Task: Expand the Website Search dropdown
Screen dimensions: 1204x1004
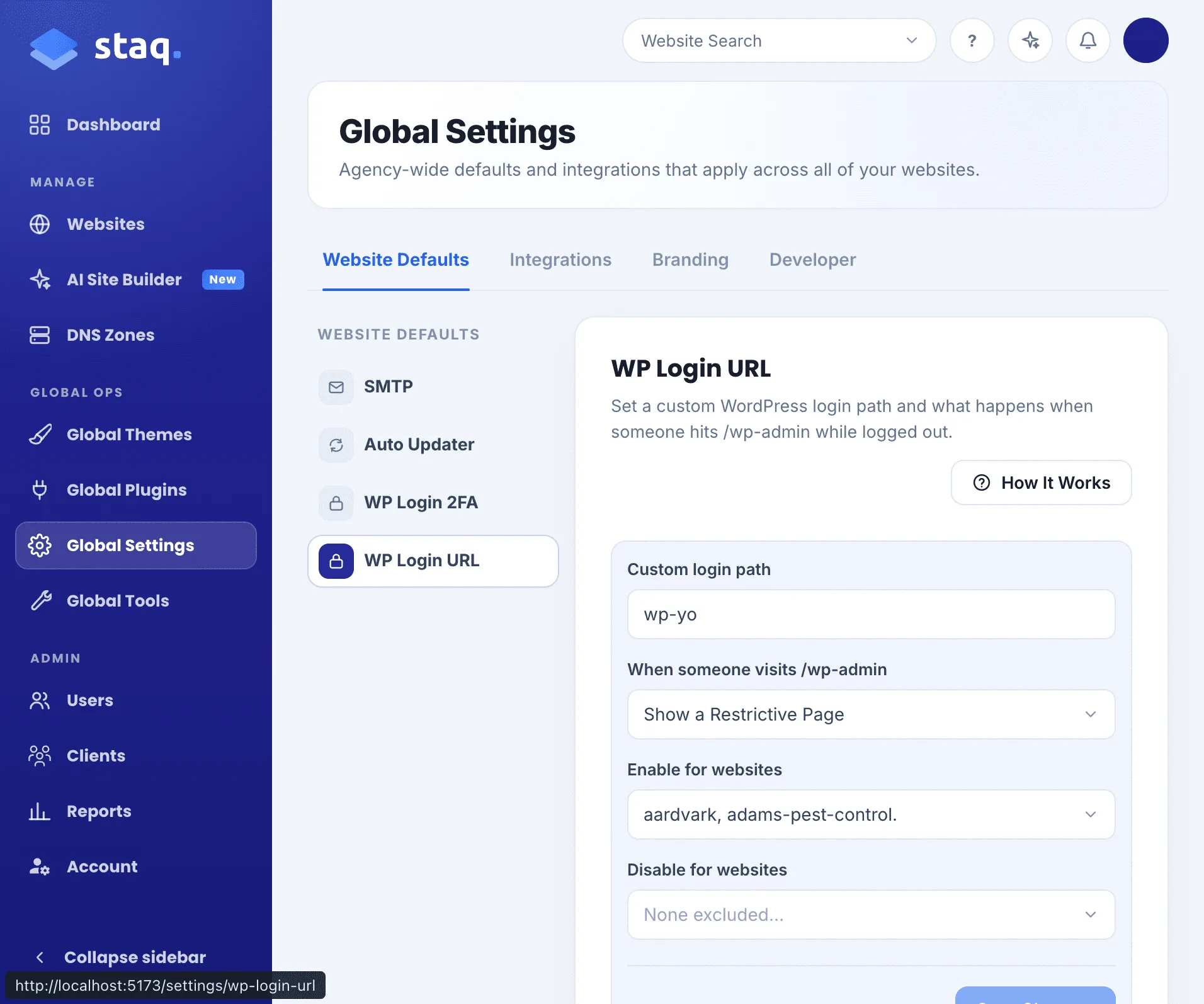Action: [780, 40]
